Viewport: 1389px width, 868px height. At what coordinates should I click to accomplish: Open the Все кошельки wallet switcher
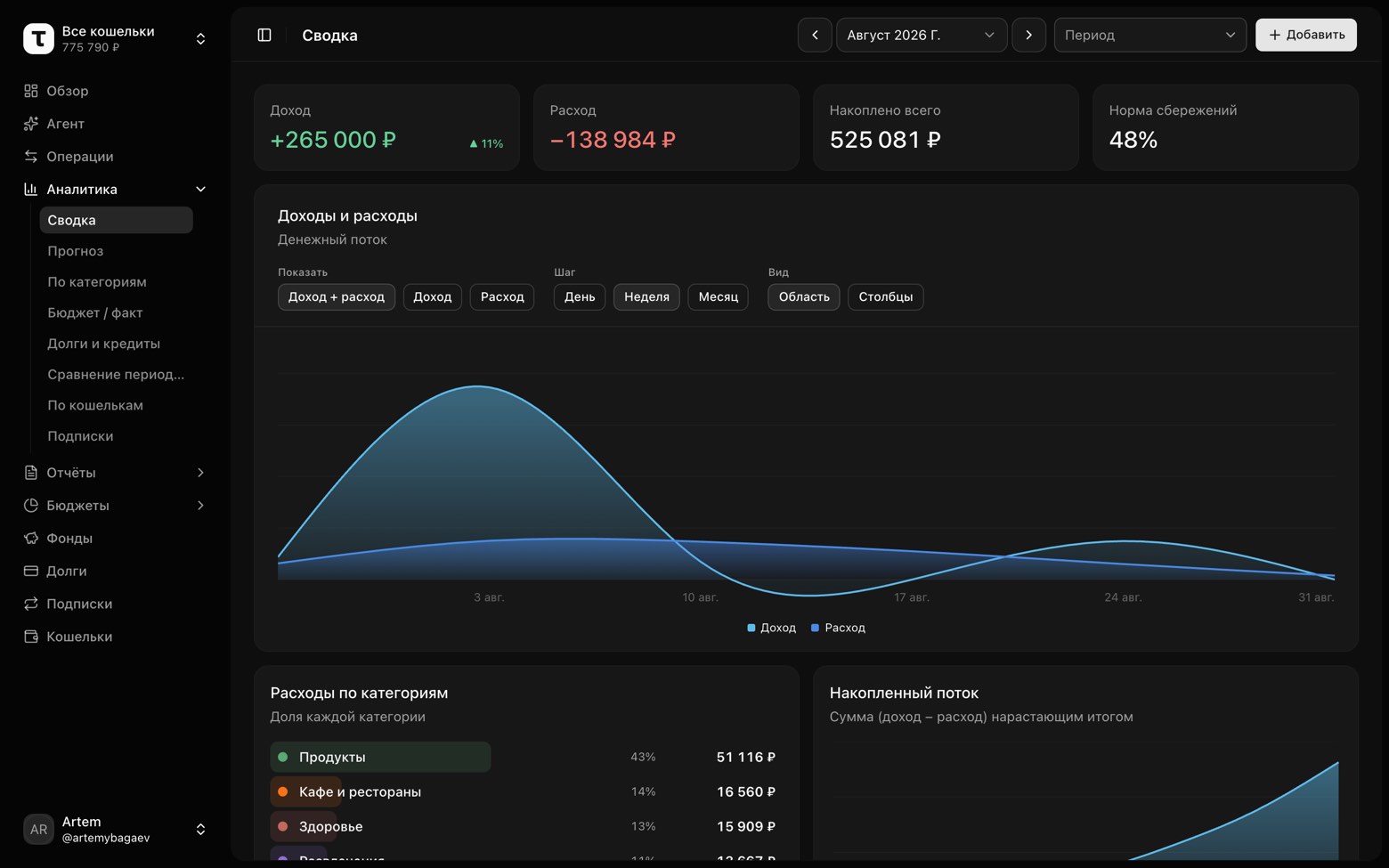(116, 38)
